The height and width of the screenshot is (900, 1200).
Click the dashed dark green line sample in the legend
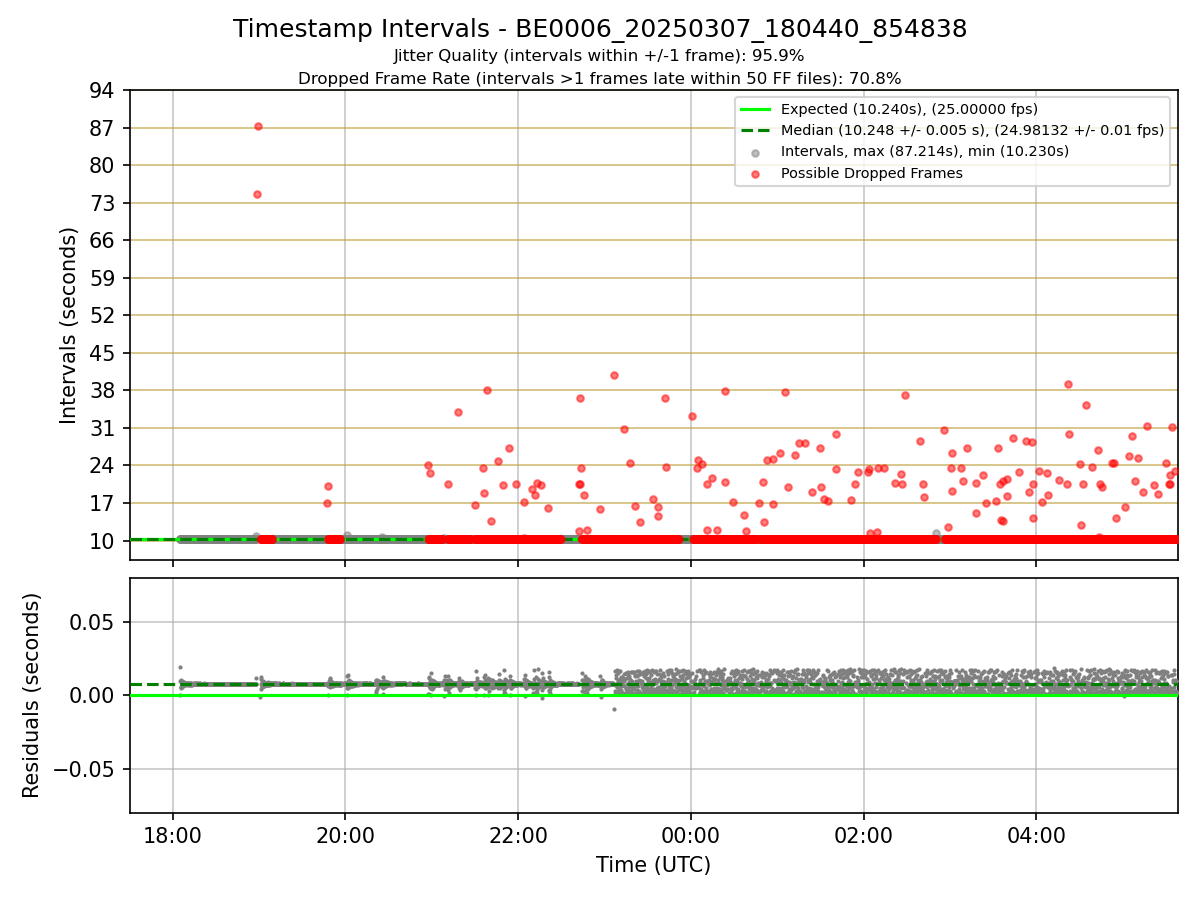(x=755, y=130)
